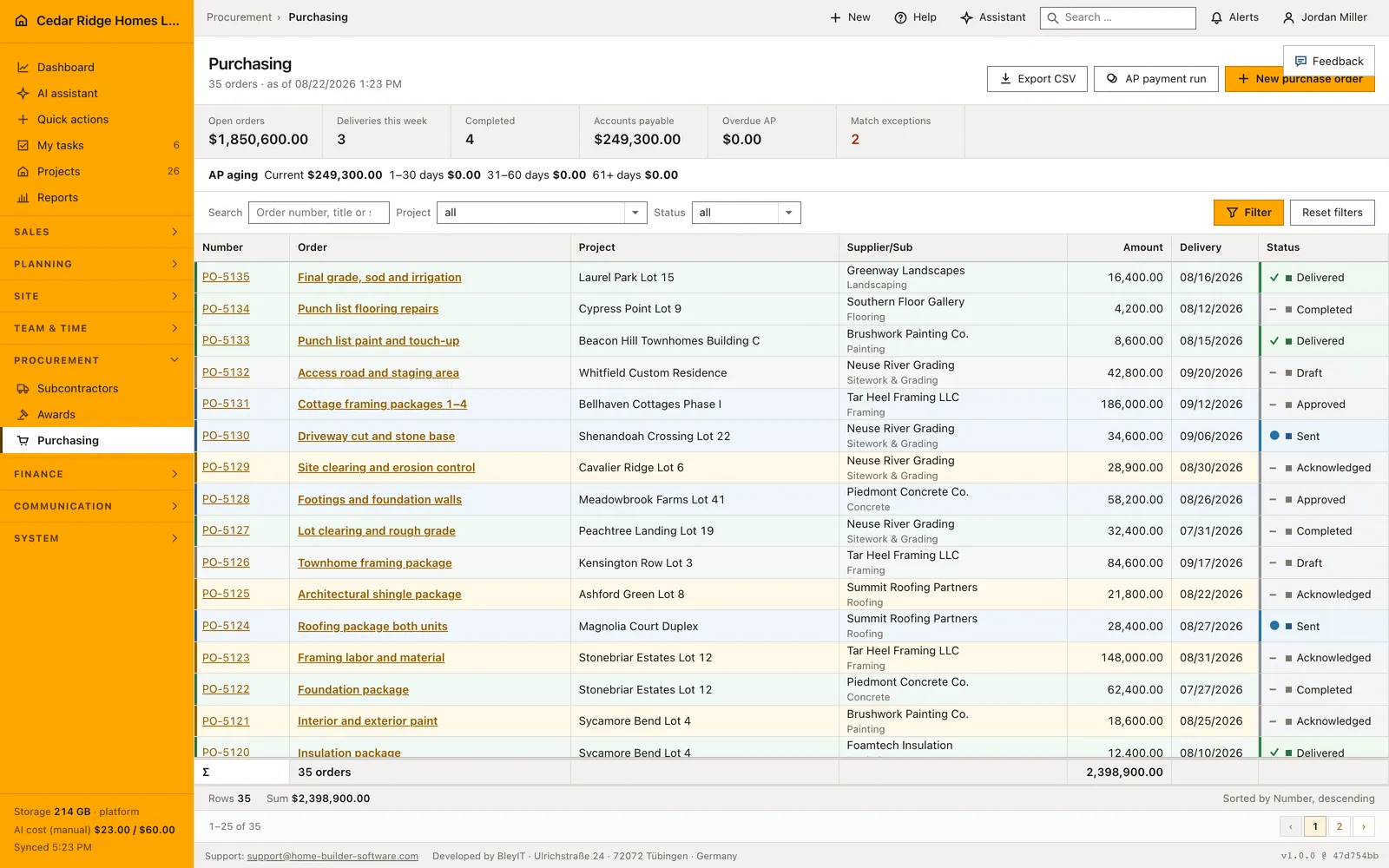This screenshot has width=1389, height=868.
Task: Open Townhome framing package order link
Action: pyautogui.click(x=375, y=563)
